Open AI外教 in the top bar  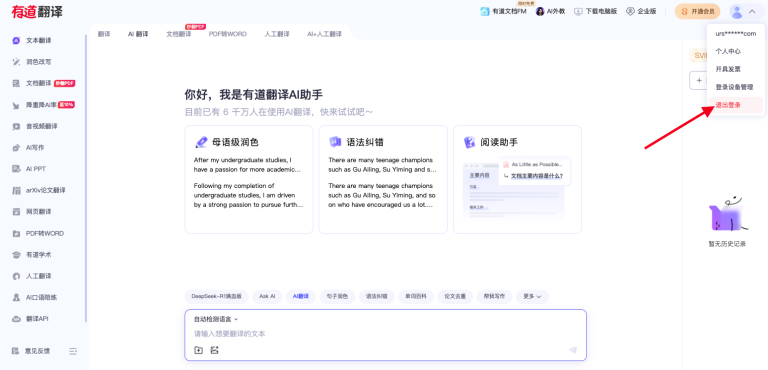pyautogui.click(x=551, y=11)
